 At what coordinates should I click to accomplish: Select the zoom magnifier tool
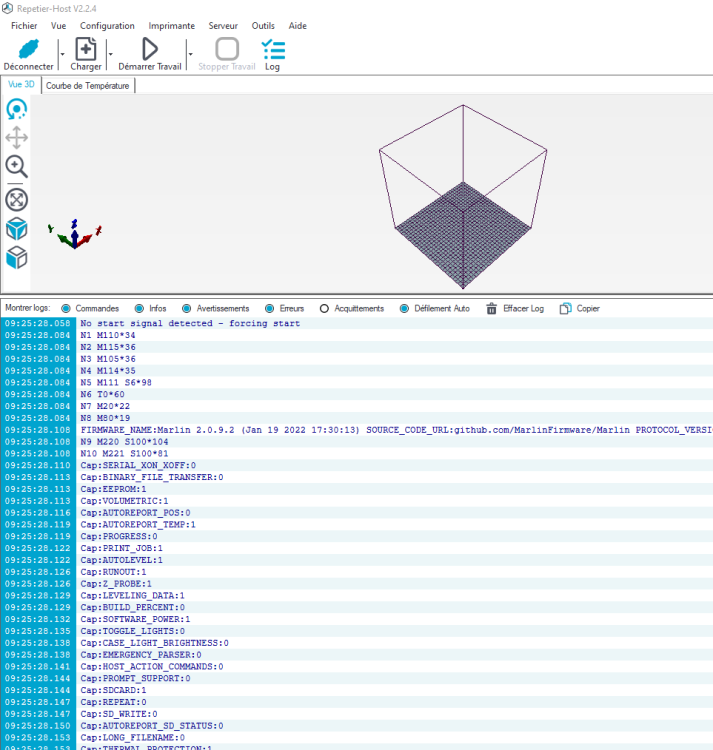pyautogui.click(x=17, y=167)
